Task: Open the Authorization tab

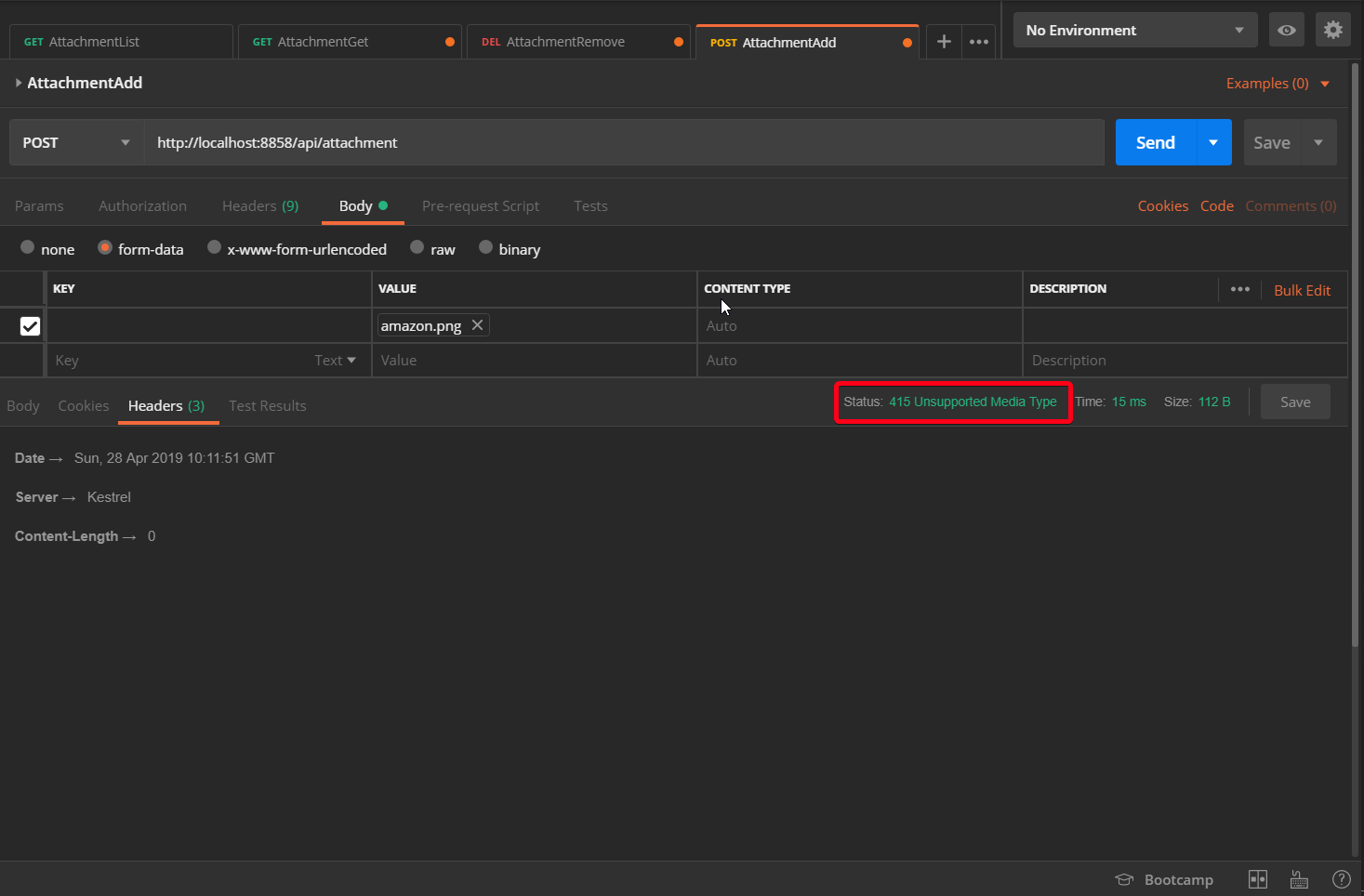Action: pos(142,206)
